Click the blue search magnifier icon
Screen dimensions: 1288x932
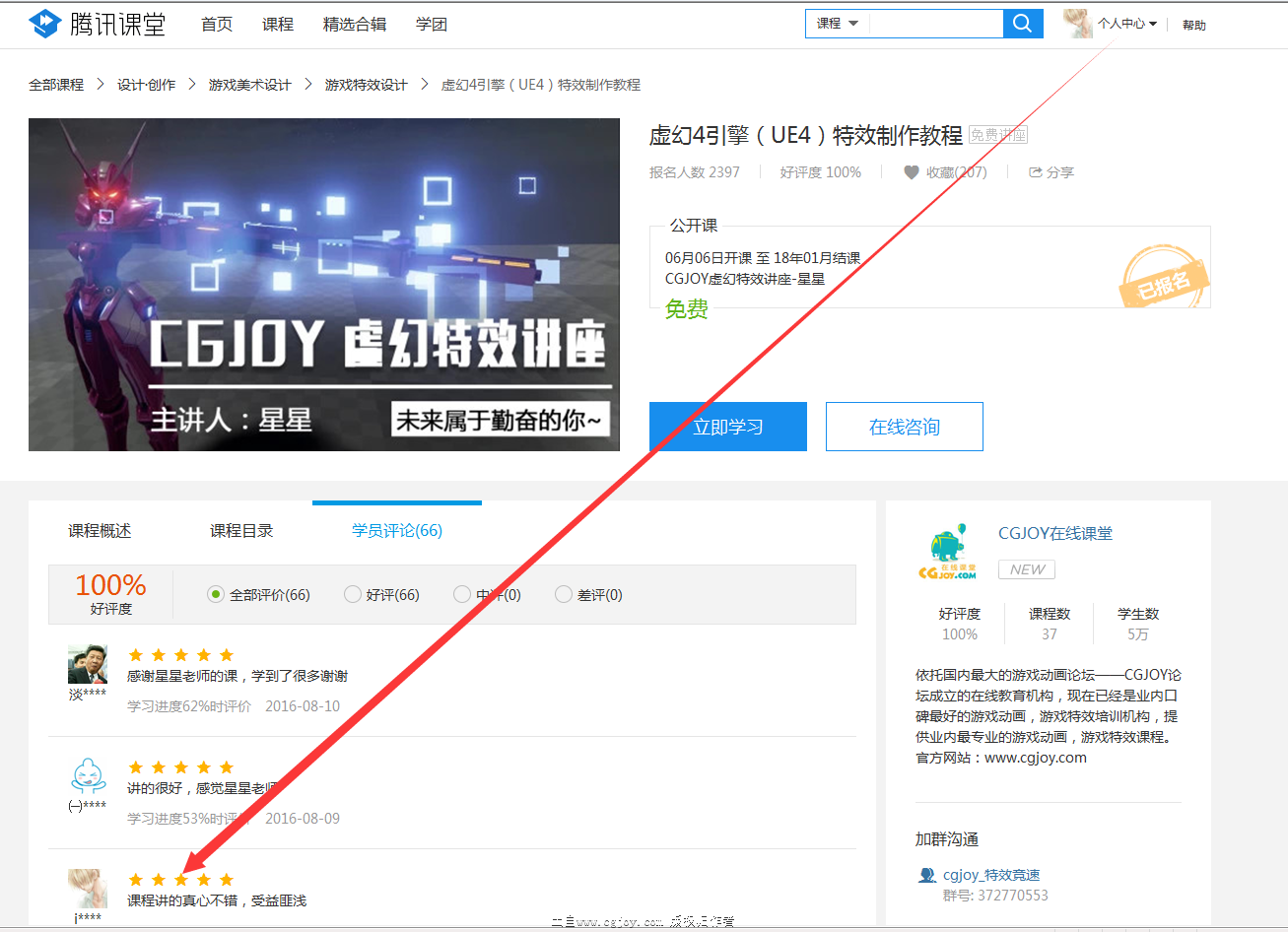click(1022, 23)
